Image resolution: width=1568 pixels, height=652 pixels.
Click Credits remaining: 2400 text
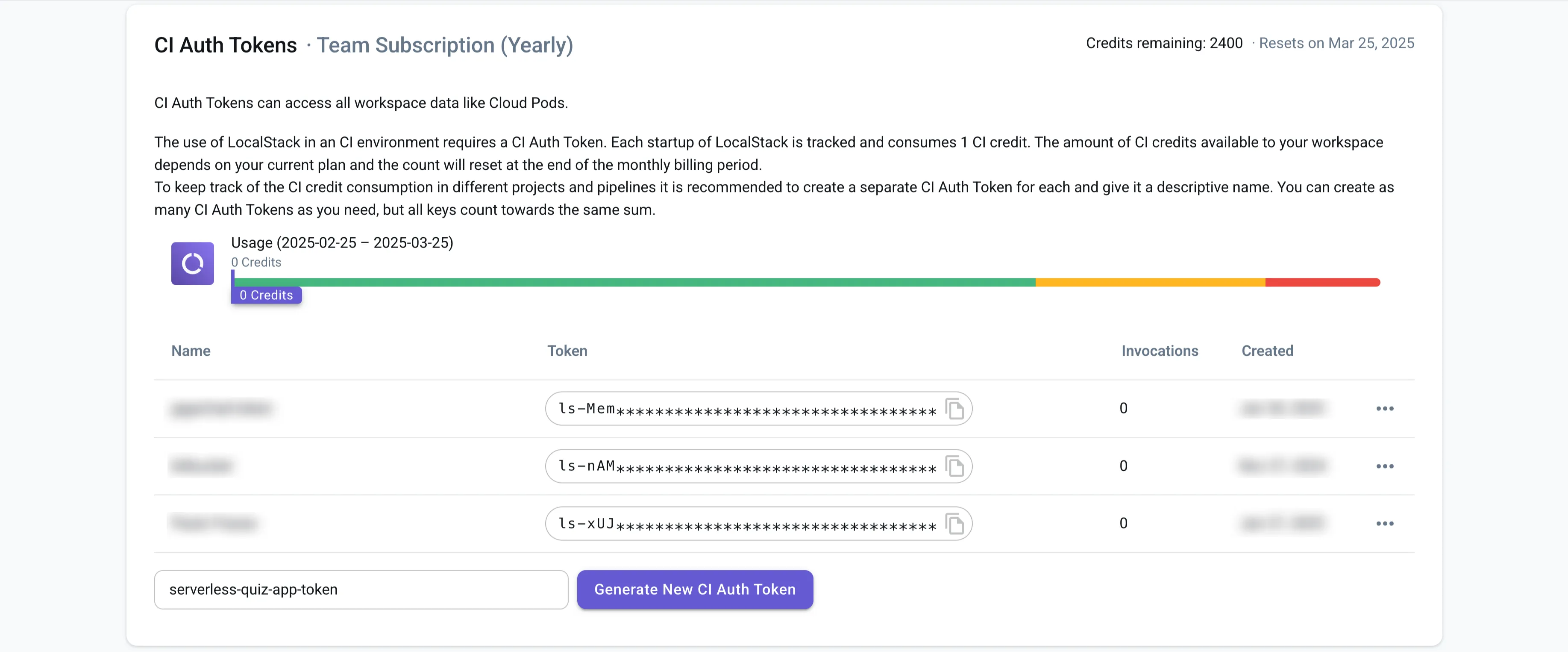click(x=1164, y=43)
